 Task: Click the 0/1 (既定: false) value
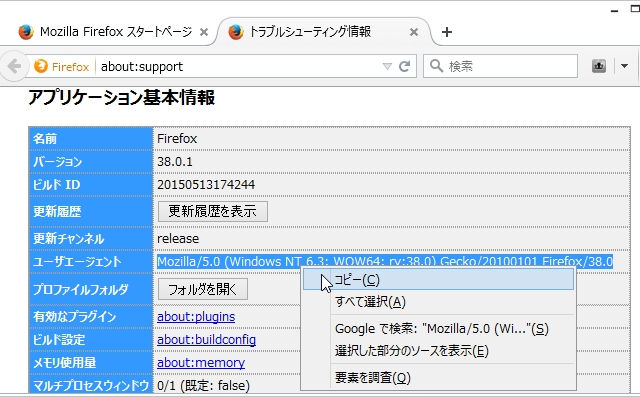click(x=203, y=385)
